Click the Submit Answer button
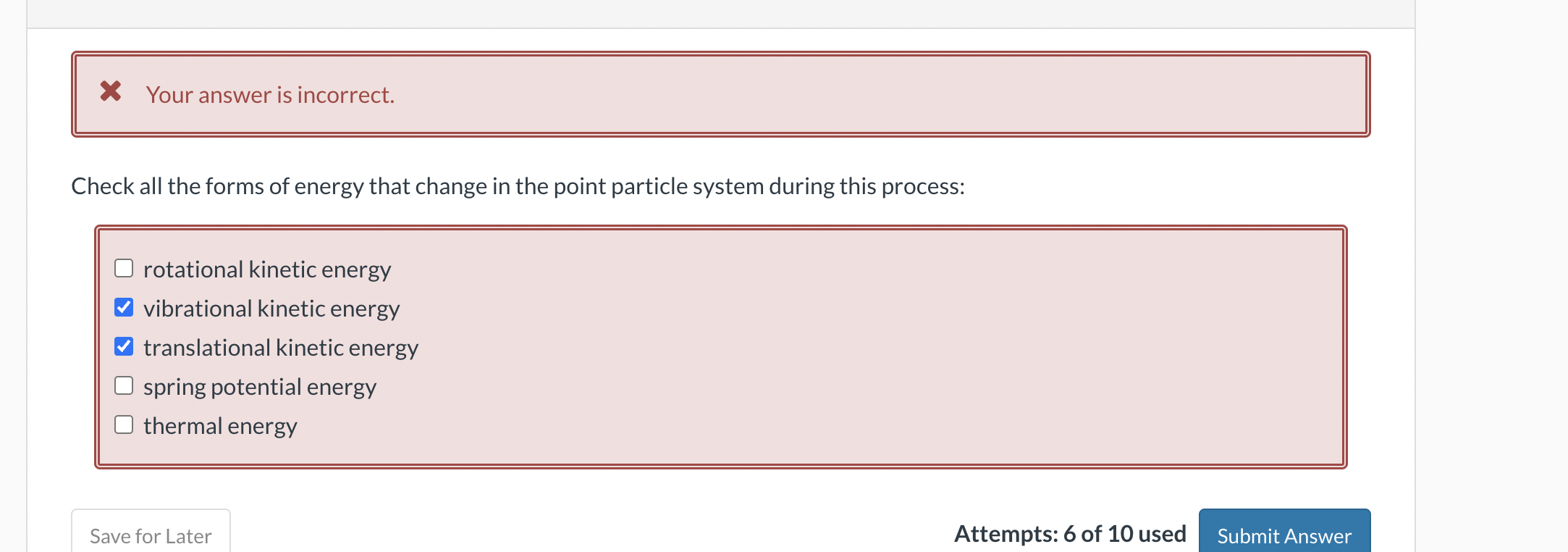 click(1284, 536)
